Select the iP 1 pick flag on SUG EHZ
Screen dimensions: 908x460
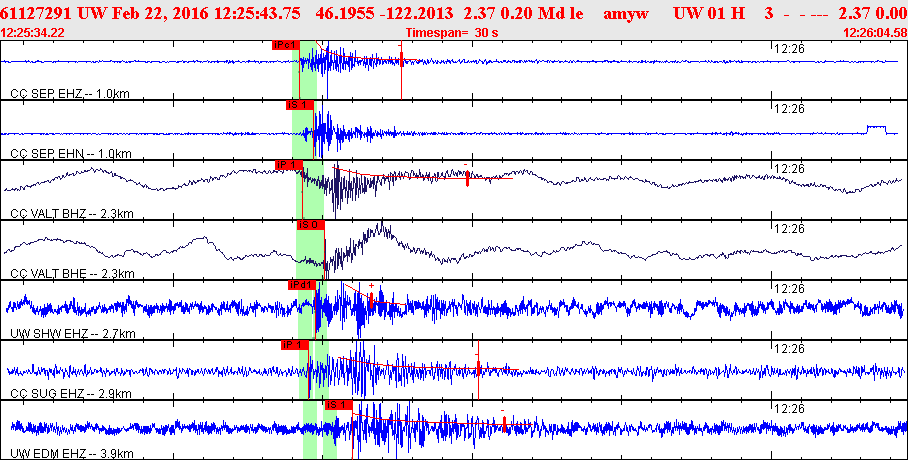coord(295,345)
